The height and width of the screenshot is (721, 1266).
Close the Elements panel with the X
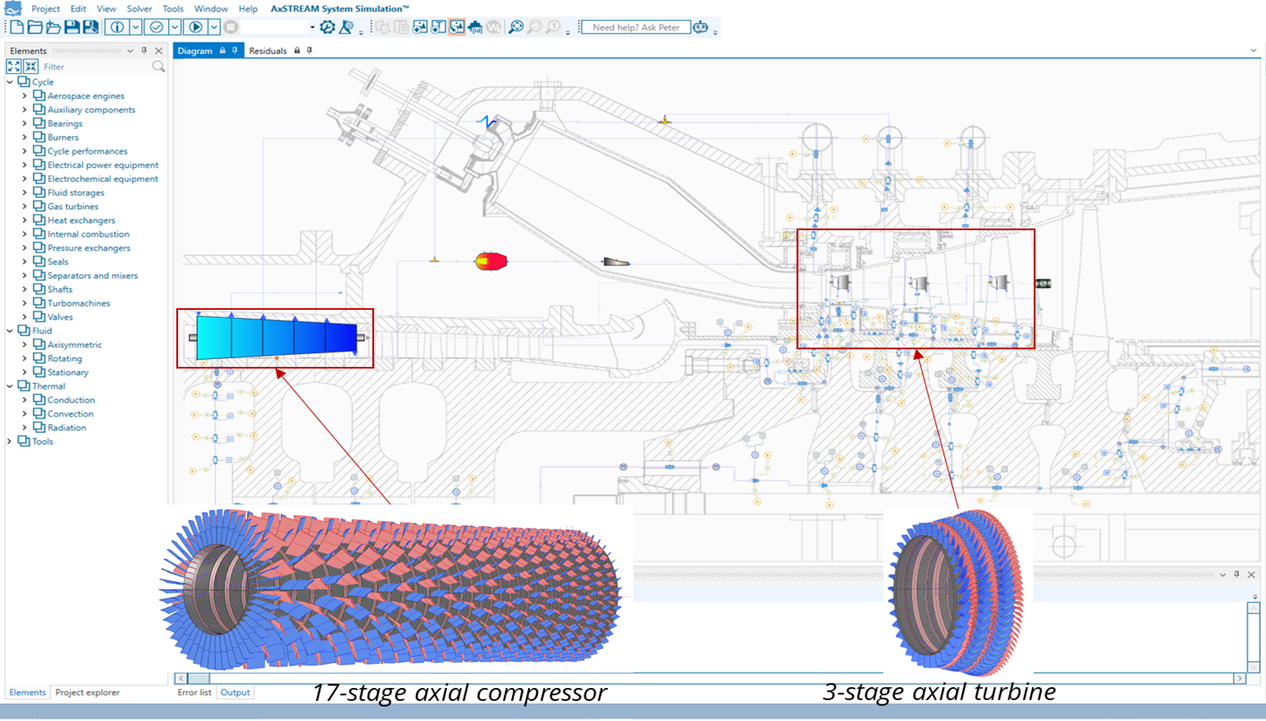[159, 51]
